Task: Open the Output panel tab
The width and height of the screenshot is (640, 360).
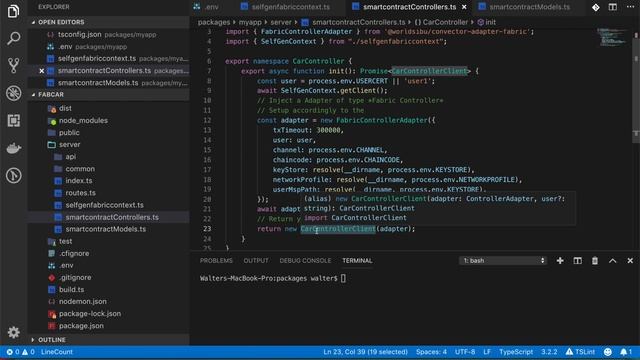Action: (x=256, y=260)
